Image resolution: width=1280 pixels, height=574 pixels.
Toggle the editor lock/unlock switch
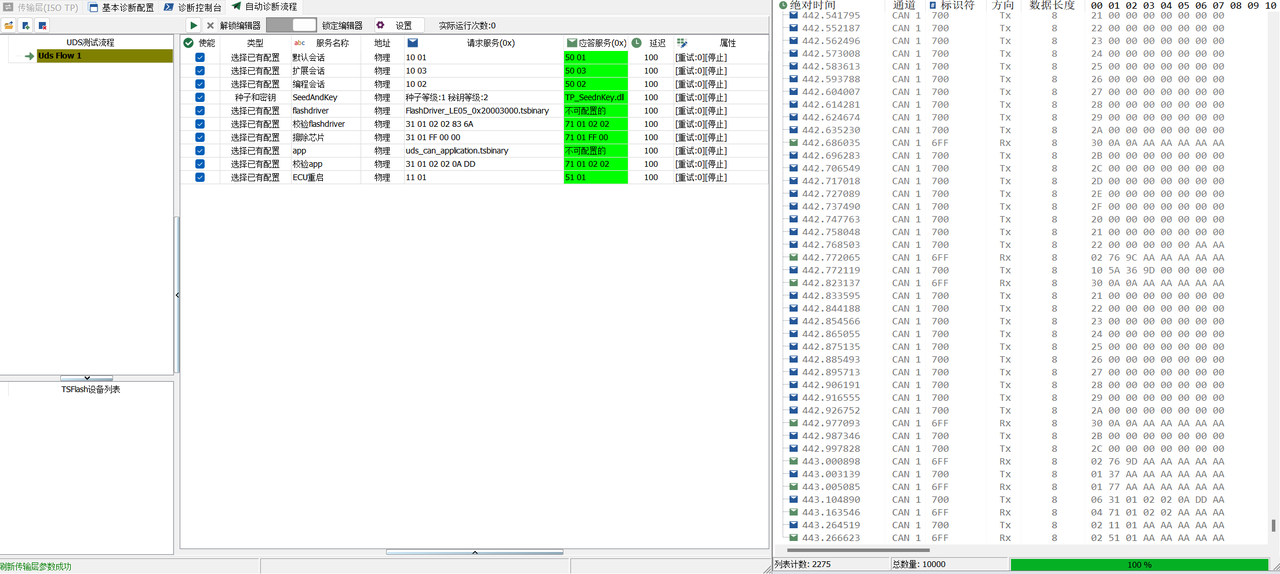(x=291, y=25)
